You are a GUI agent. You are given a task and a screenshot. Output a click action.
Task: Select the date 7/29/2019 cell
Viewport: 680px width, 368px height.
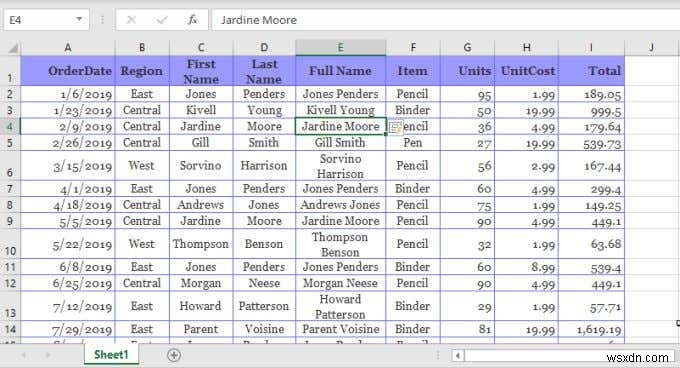(x=68, y=329)
